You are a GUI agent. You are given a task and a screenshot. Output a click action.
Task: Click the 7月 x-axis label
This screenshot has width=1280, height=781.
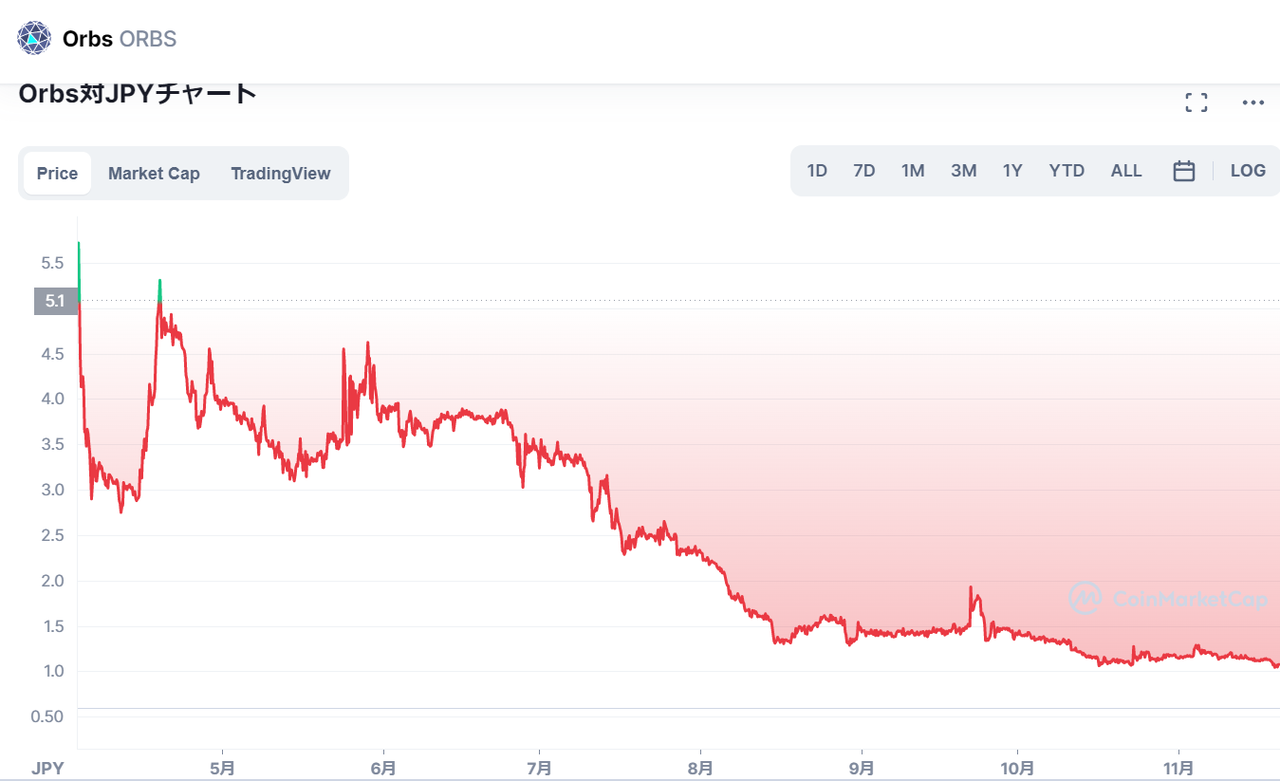coord(539,768)
